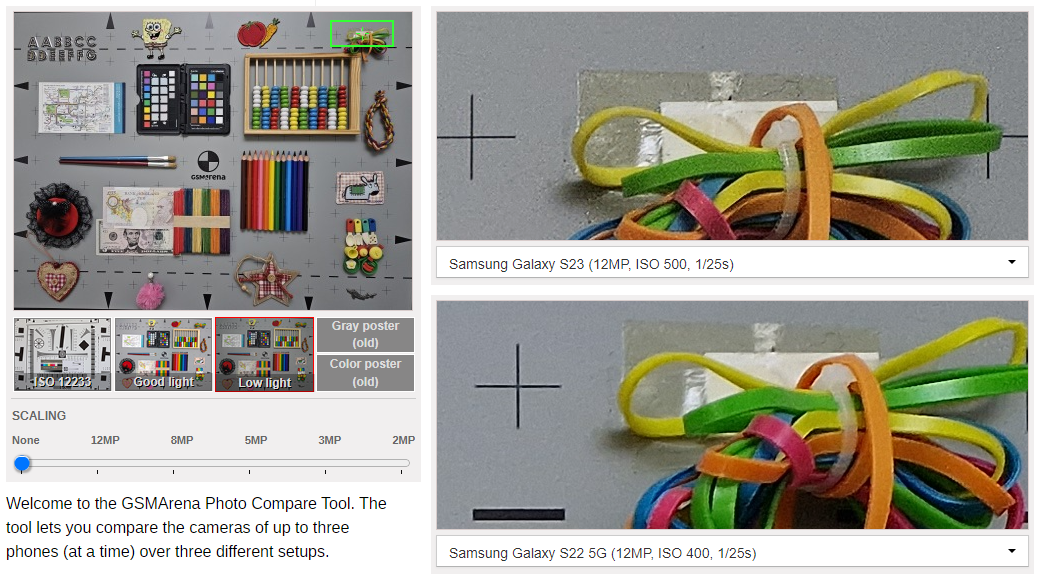The width and height of the screenshot is (1042, 575).
Task: Select the Good light scene thumbnail
Action: (x=163, y=354)
